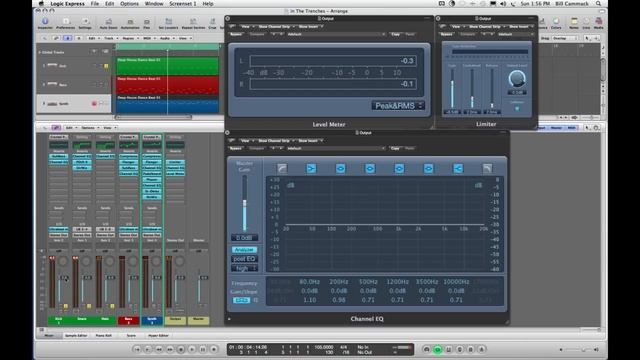
Task: Open the Options menu
Action: (x=129, y=4)
